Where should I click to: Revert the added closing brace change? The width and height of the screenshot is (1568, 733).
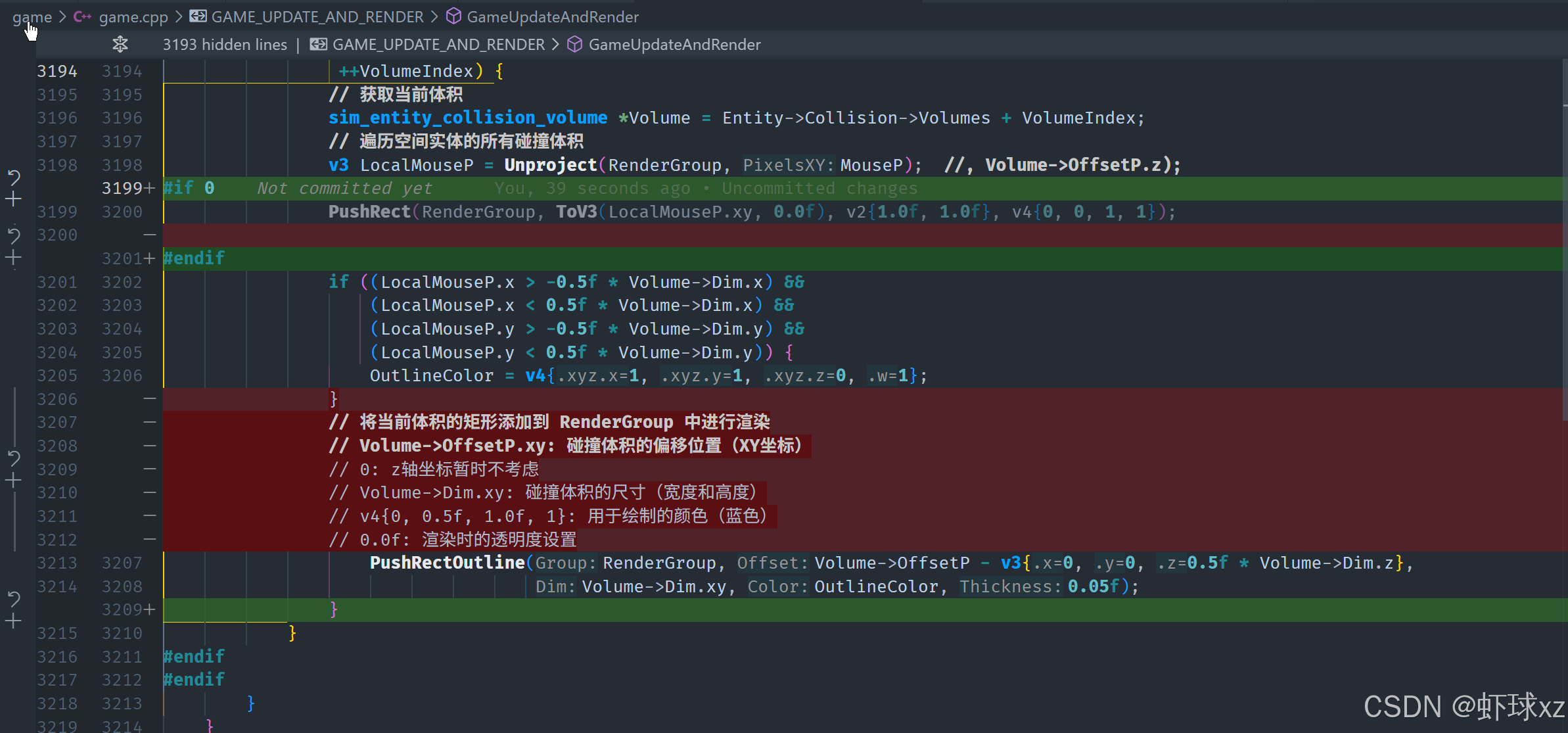point(14,598)
